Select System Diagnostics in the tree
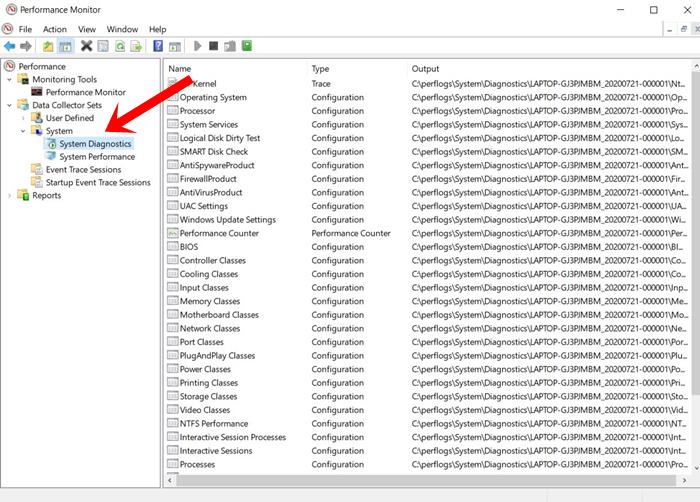This screenshot has height=502, width=700. pos(95,144)
